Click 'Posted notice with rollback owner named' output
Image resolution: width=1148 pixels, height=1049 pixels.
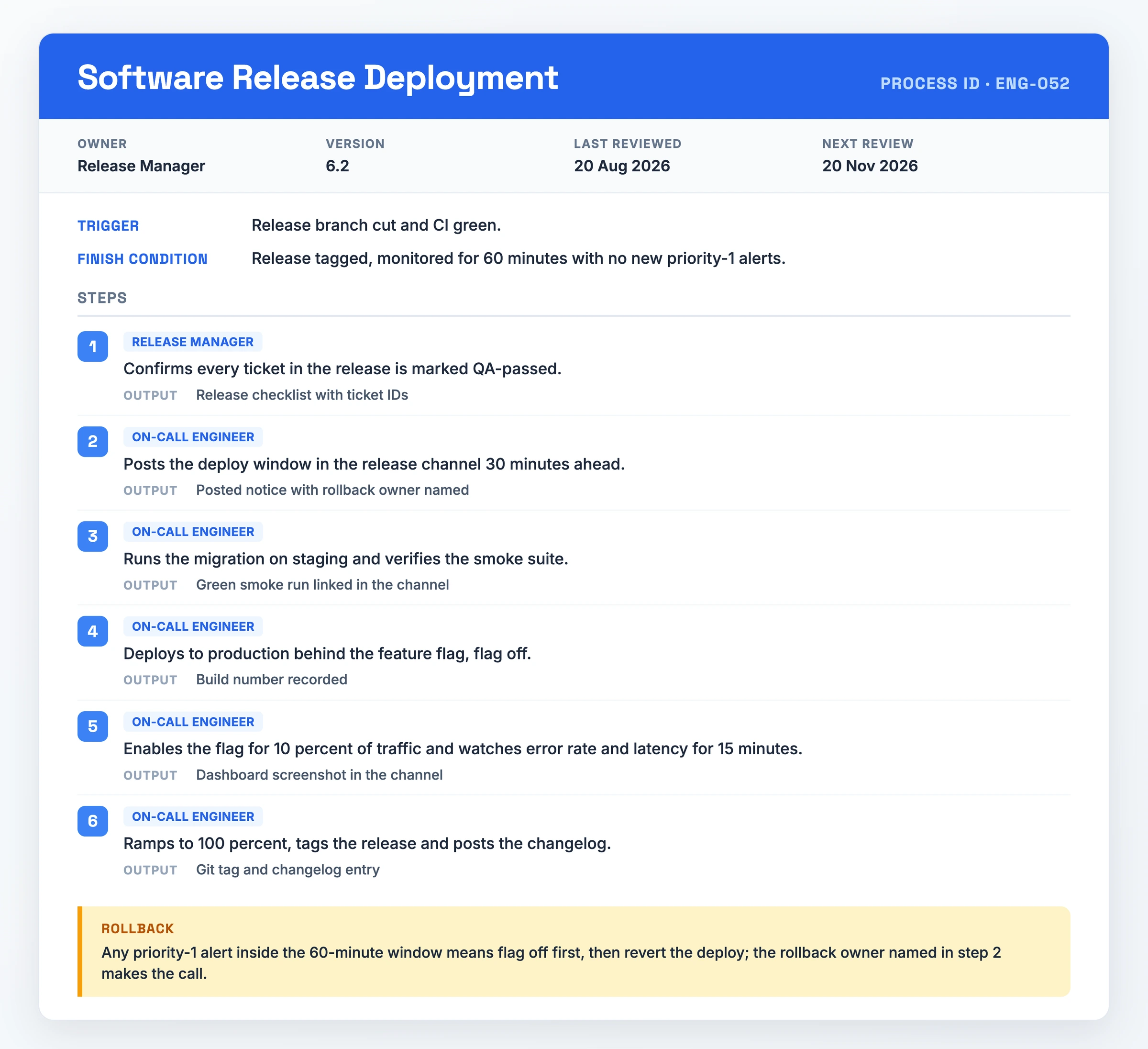click(332, 490)
